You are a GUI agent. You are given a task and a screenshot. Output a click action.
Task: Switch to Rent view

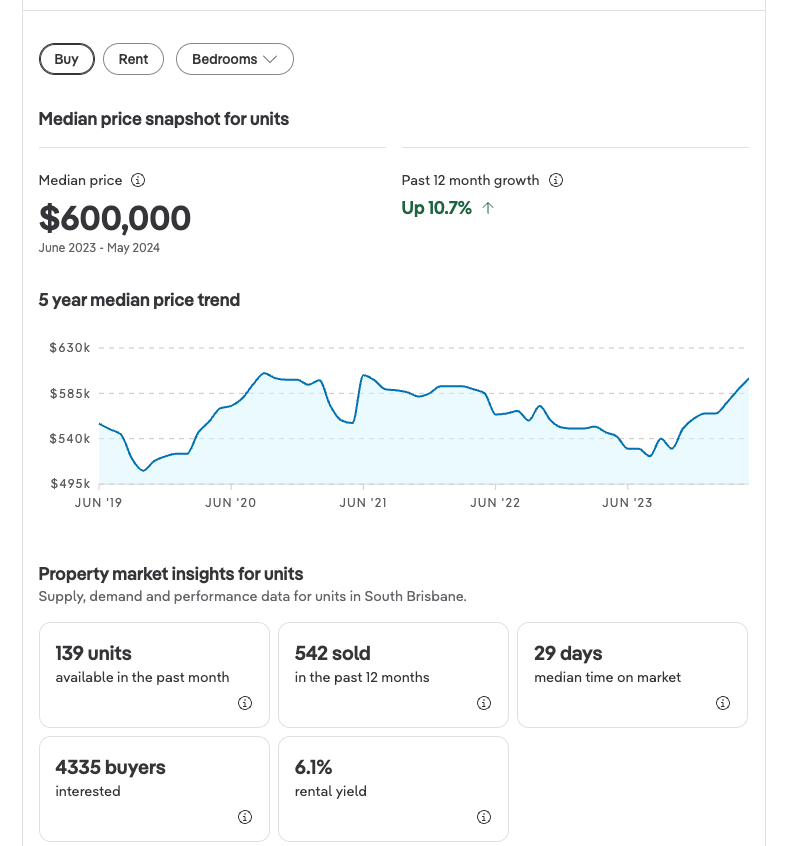coord(133,59)
